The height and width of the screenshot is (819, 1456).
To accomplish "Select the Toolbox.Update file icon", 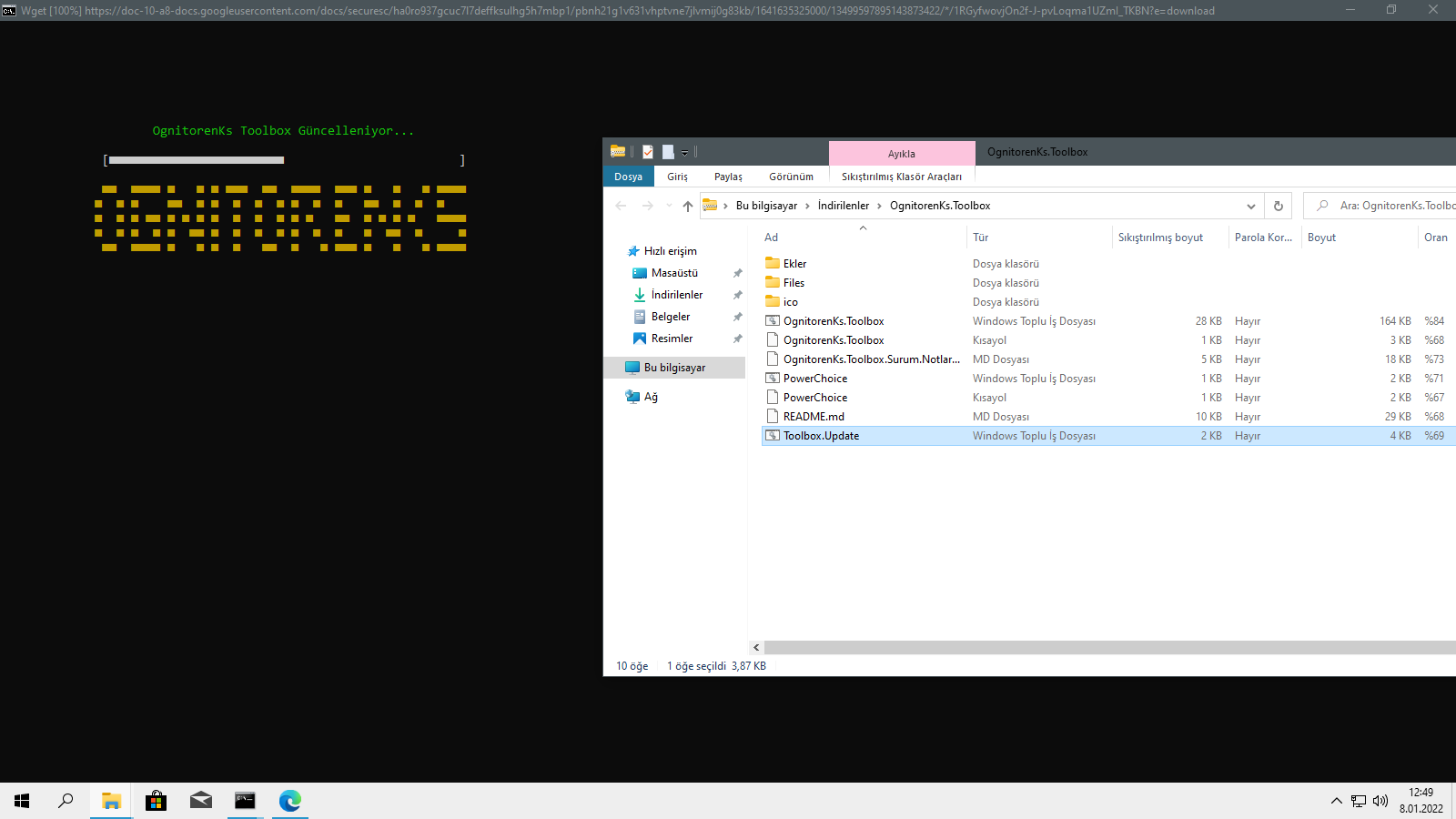I will [x=773, y=436].
